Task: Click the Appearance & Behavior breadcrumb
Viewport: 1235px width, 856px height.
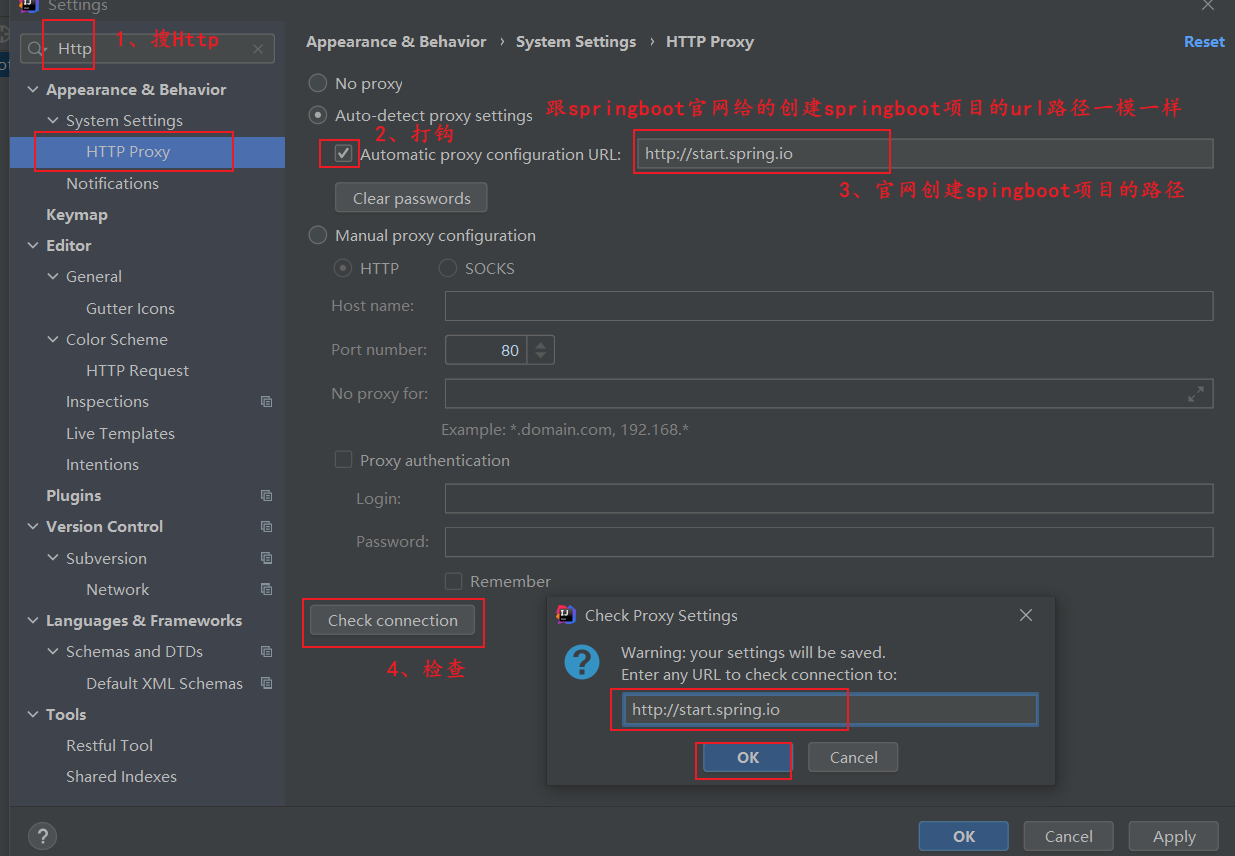Action: 396,42
